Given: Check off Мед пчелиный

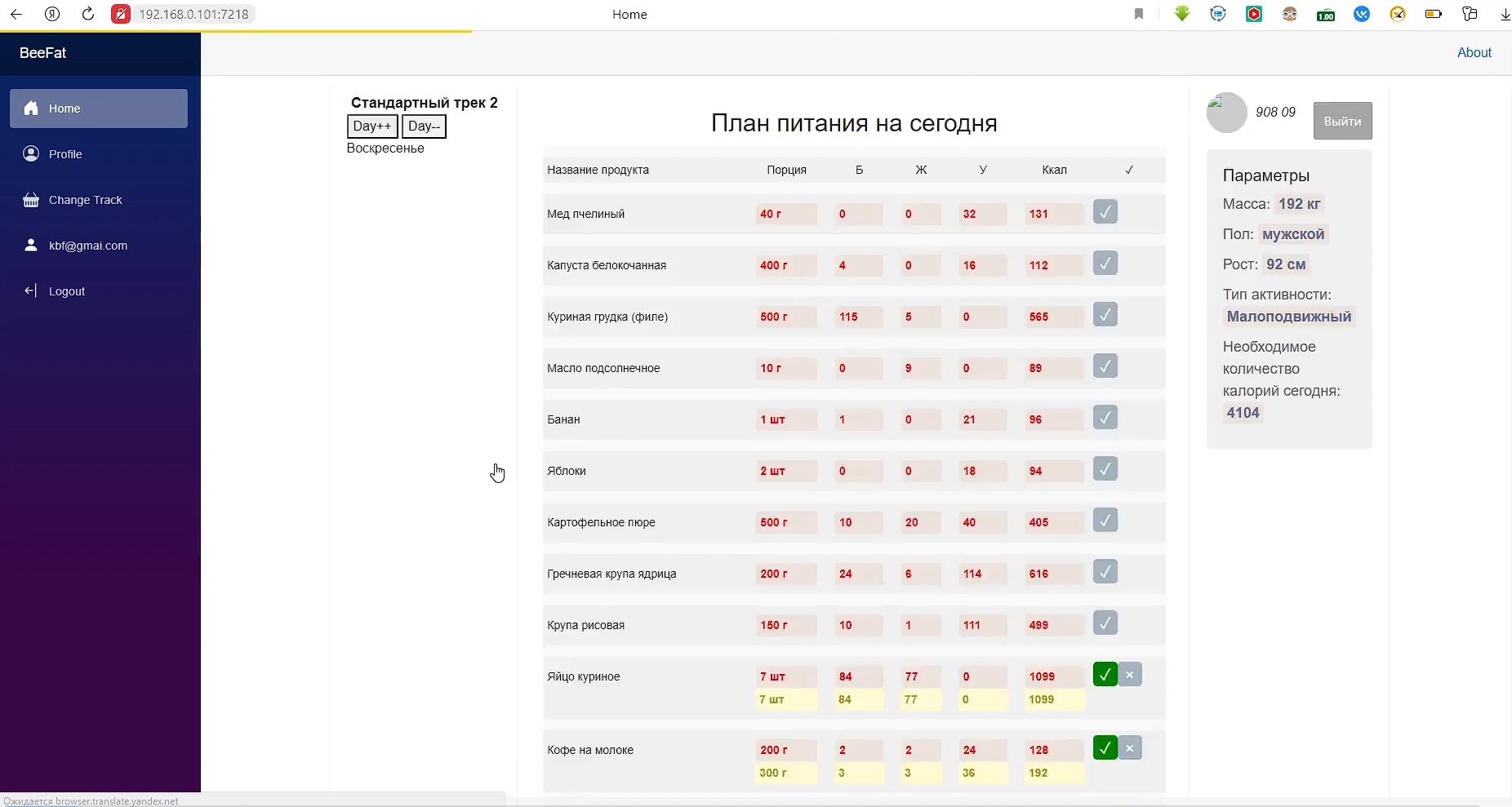Looking at the screenshot, I should coord(1105,212).
